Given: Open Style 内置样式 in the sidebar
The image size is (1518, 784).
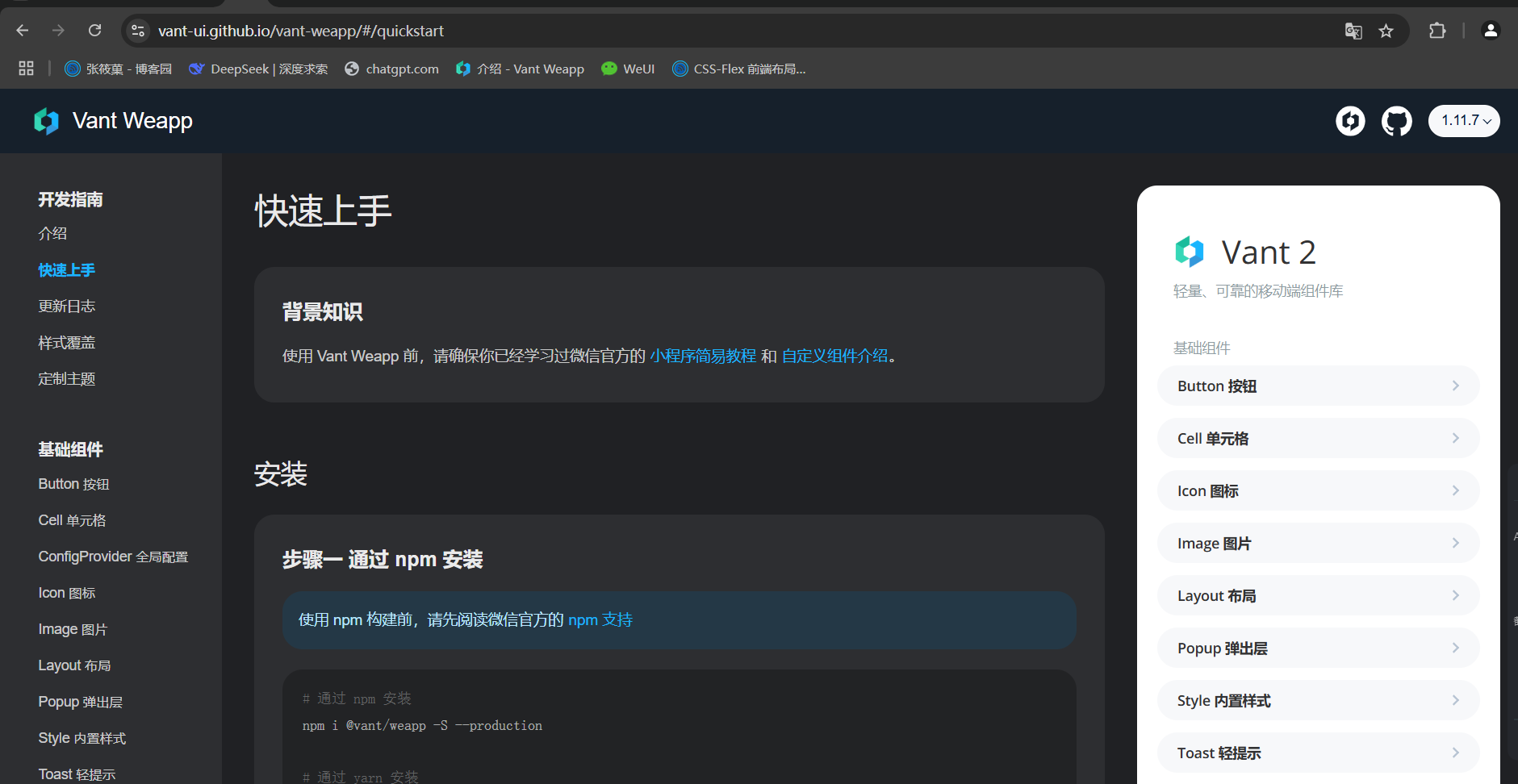Looking at the screenshot, I should (x=82, y=738).
